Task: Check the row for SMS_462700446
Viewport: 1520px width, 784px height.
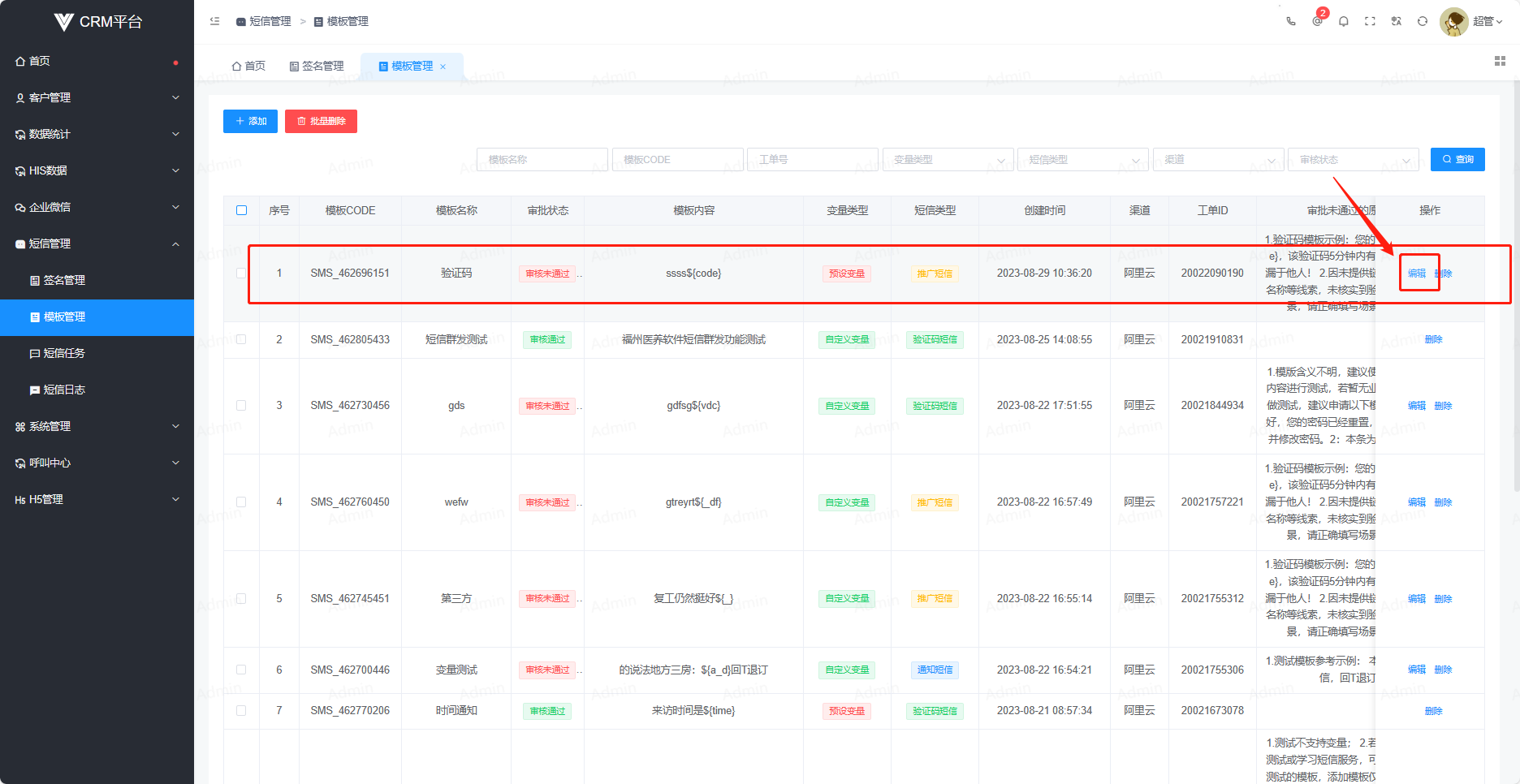Action: click(241, 670)
